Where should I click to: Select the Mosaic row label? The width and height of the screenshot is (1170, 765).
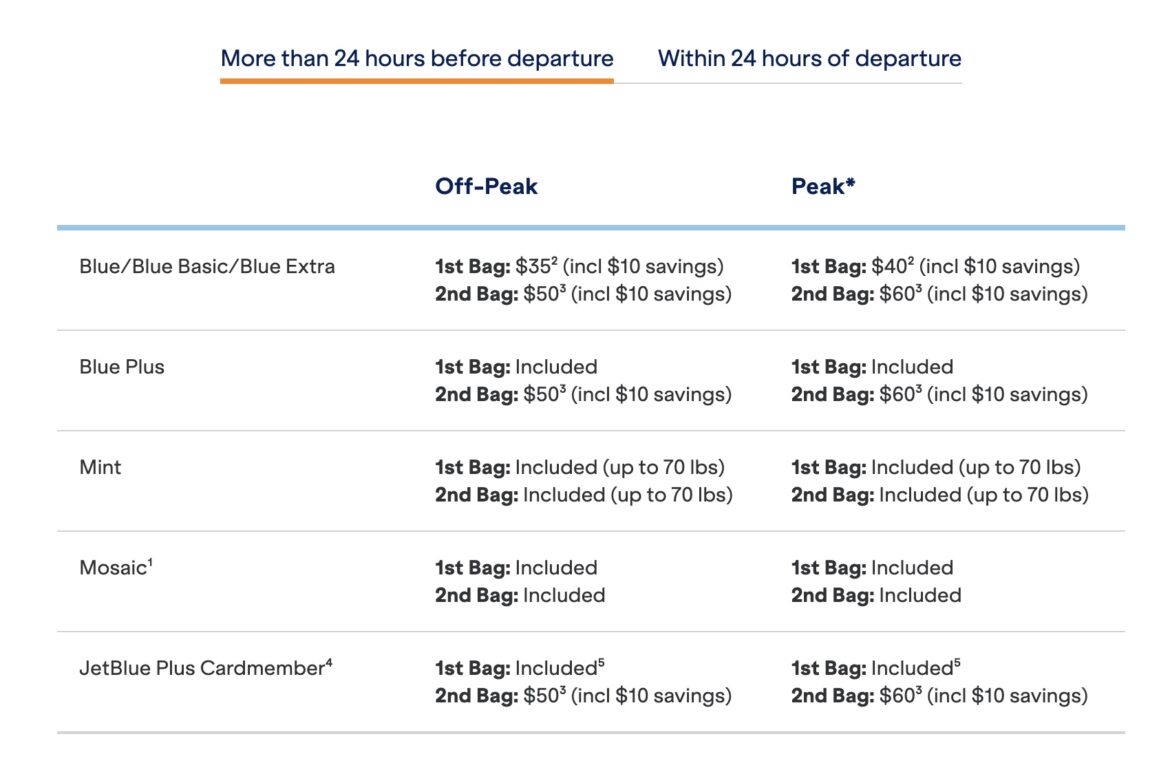pyautogui.click(x=111, y=567)
